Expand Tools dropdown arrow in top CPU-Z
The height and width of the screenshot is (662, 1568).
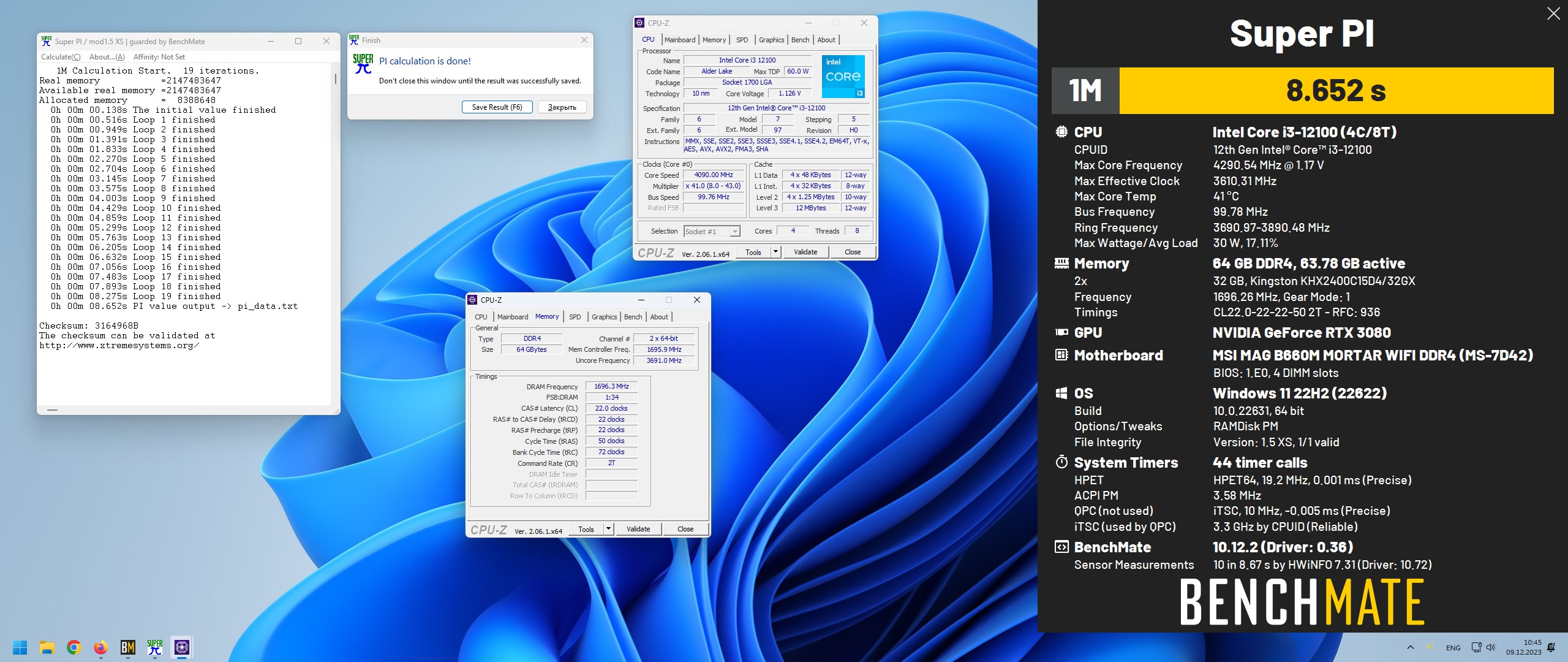tap(775, 252)
